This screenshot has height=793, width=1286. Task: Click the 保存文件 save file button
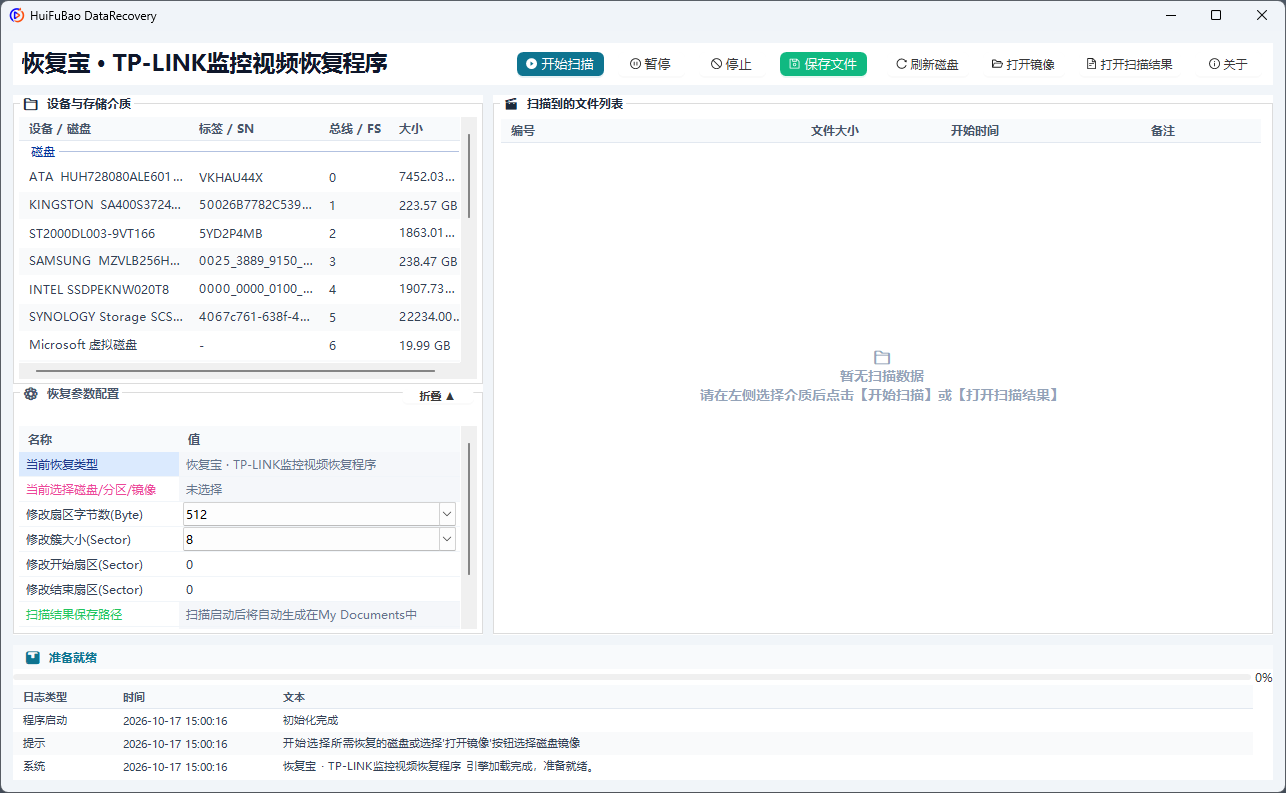tap(823, 64)
